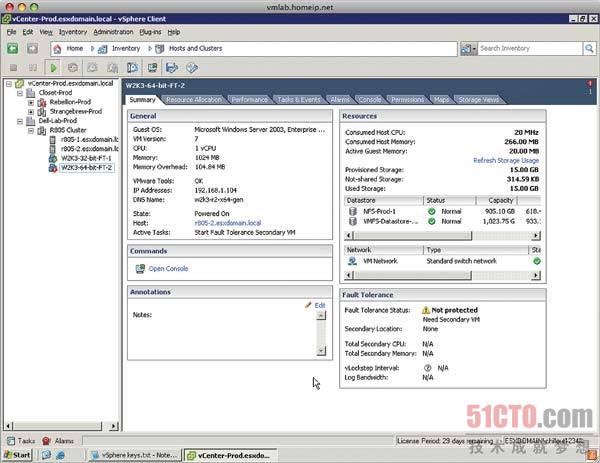Click the red alert icon in header
This screenshot has width=600, height=463.
point(590,83)
